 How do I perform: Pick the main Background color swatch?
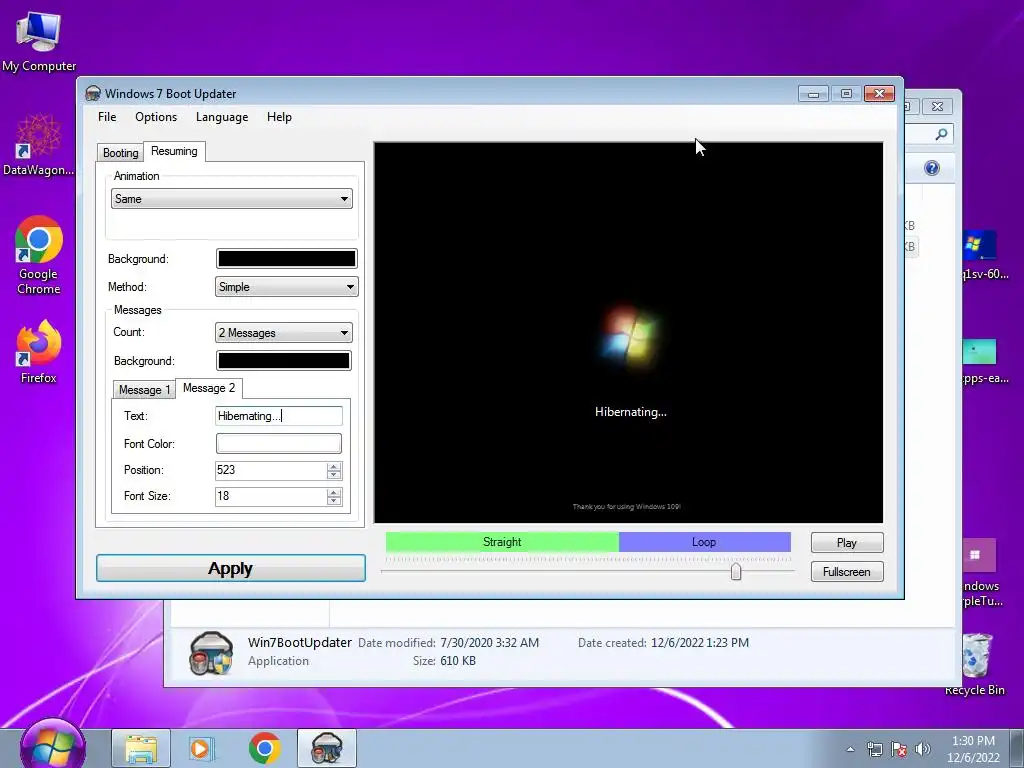(x=287, y=259)
